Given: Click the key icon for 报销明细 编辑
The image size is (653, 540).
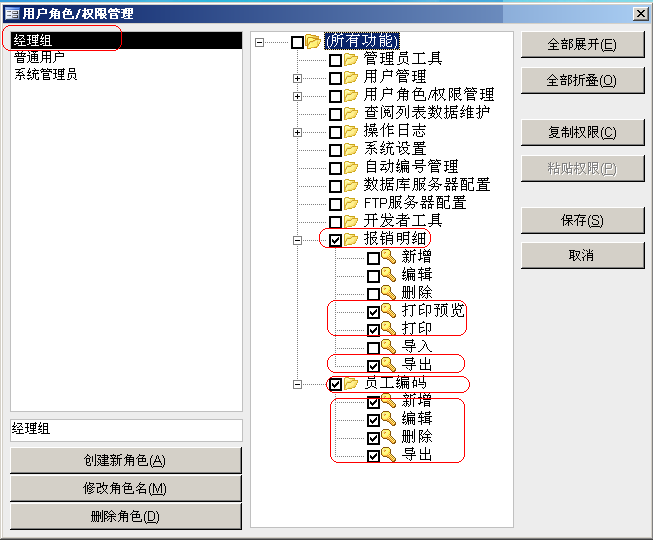Looking at the screenshot, I should [x=389, y=275].
